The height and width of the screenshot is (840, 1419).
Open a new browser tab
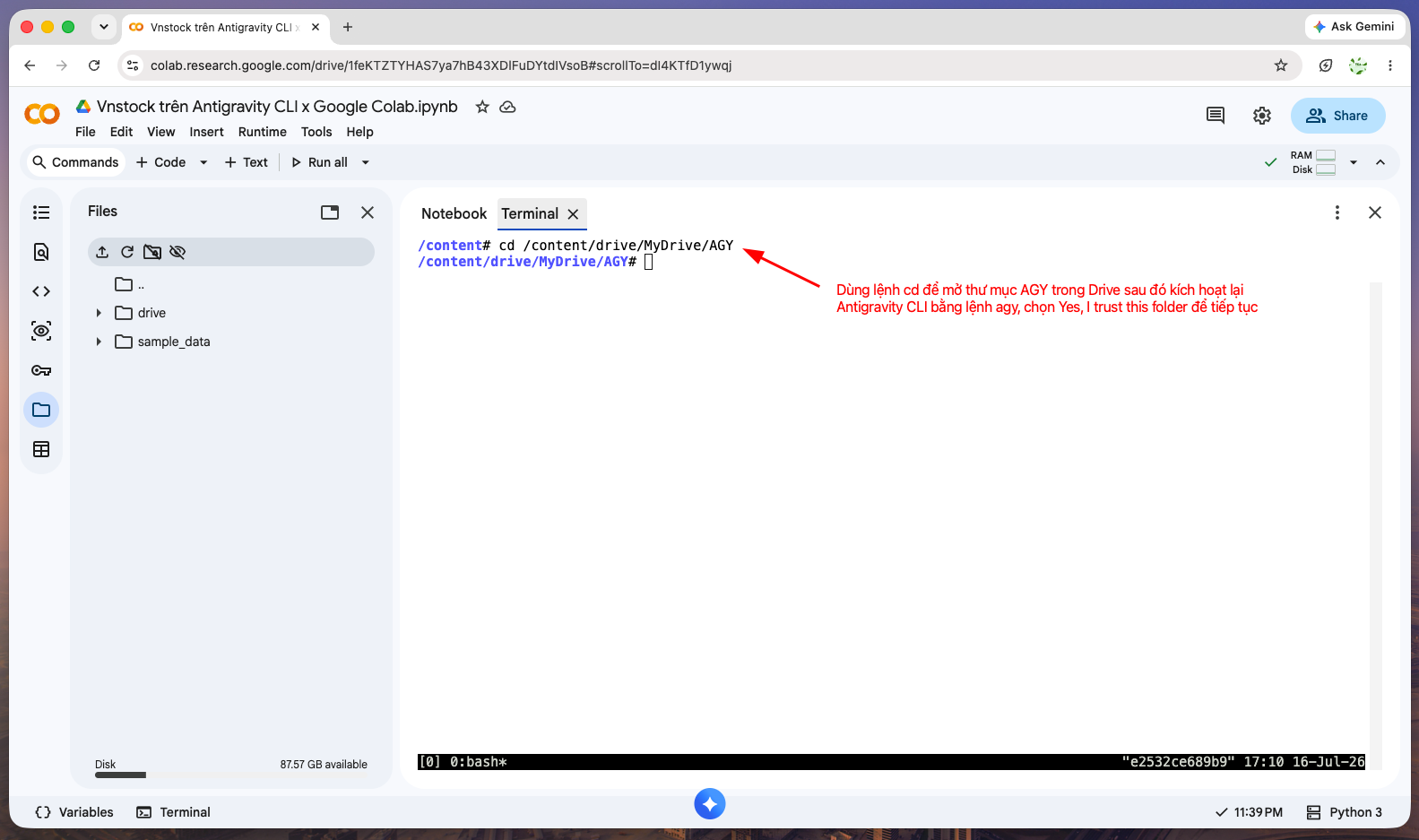[348, 27]
